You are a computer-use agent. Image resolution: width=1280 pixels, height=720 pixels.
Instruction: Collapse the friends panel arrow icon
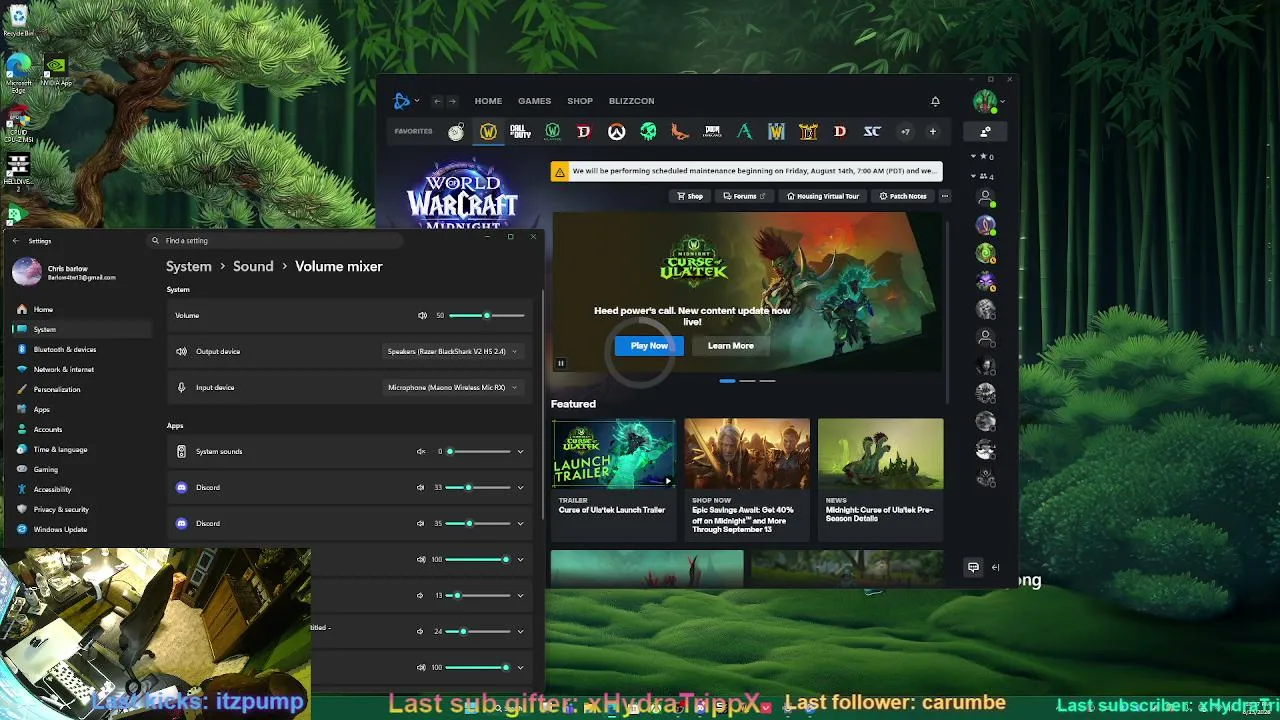[995, 567]
